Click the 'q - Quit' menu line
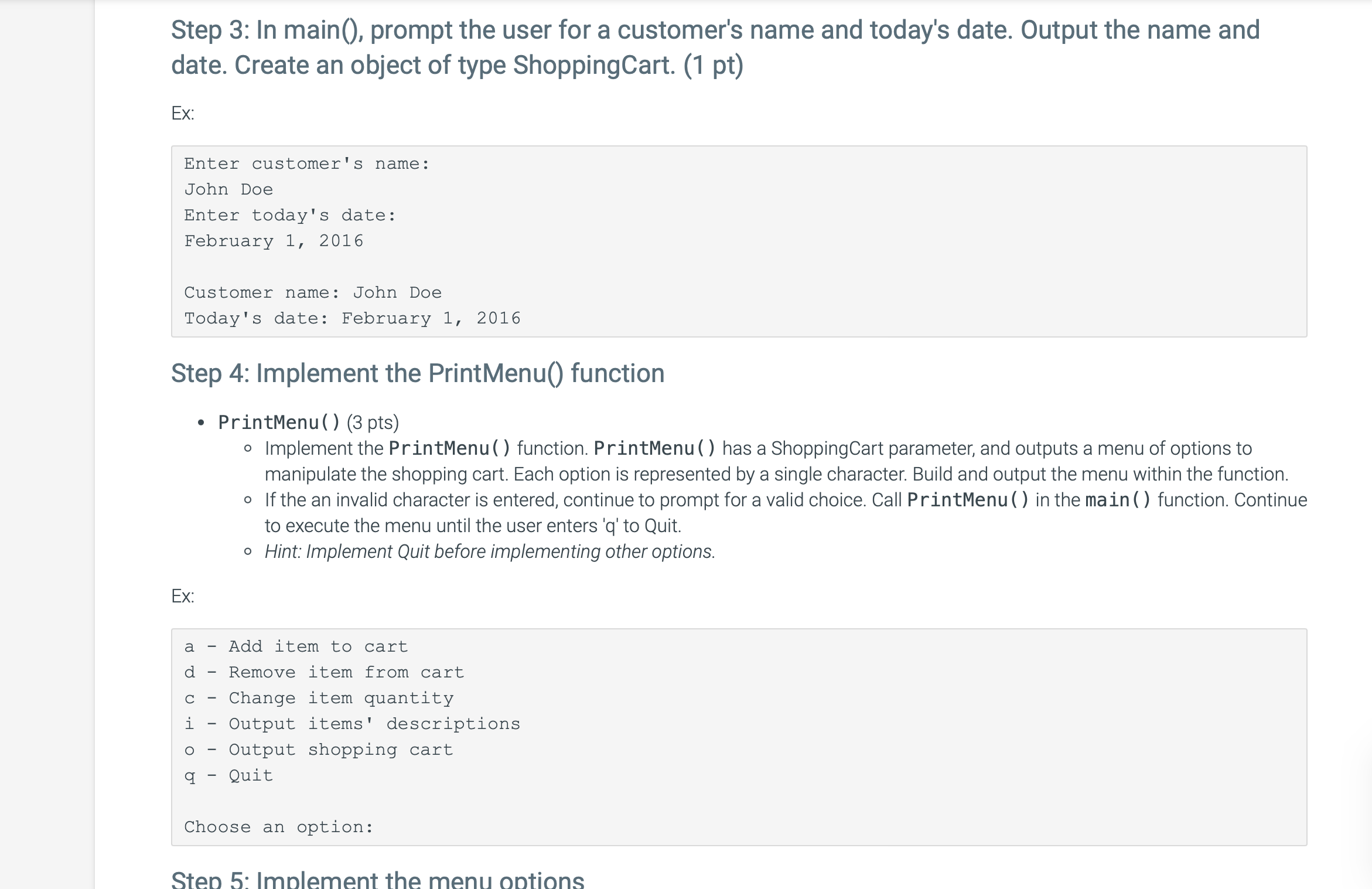Screen dimensions: 1372x889 (228, 775)
